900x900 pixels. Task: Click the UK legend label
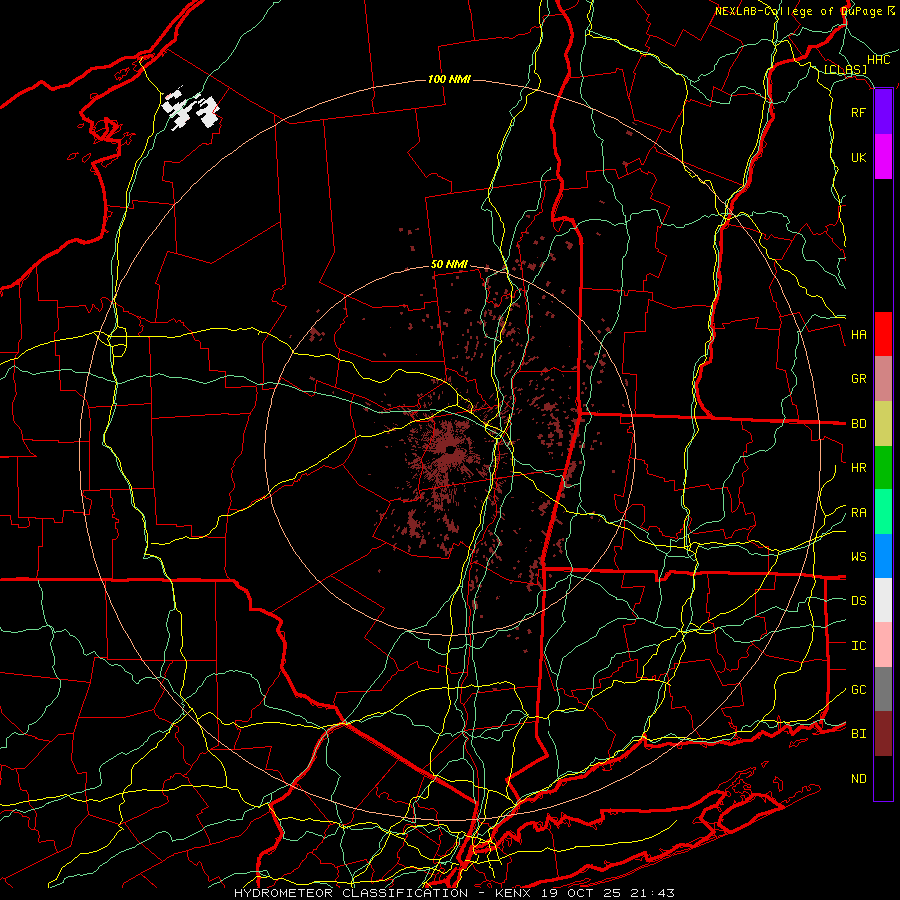click(858, 157)
